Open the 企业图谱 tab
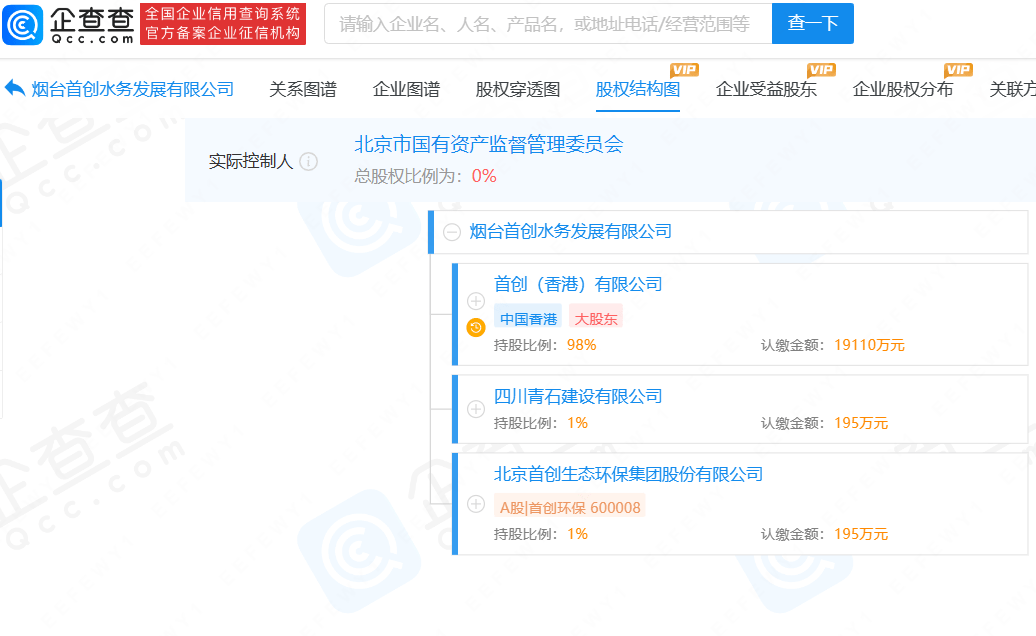This screenshot has width=1036, height=636. pyautogui.click(x=406, y=89)
